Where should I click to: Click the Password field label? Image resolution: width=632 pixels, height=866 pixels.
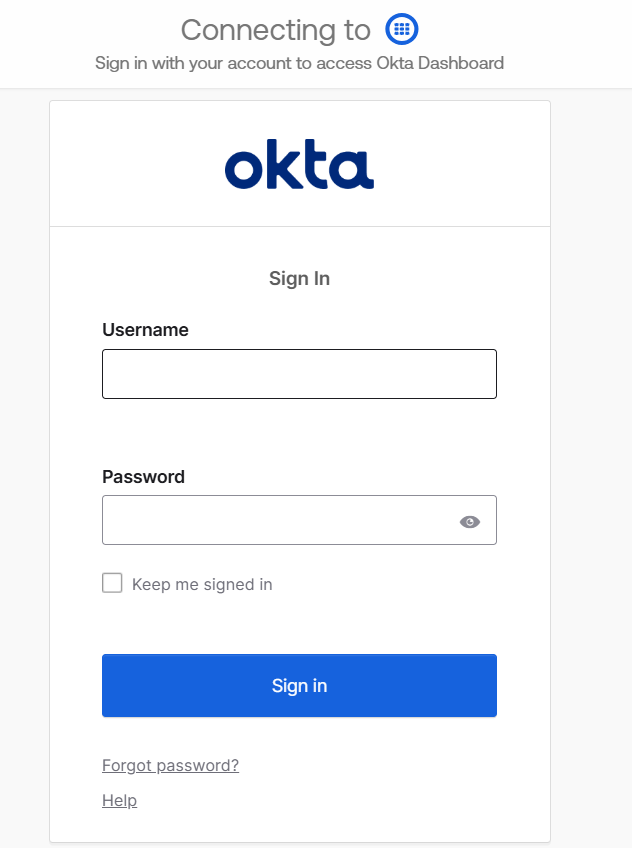[143, 477]
